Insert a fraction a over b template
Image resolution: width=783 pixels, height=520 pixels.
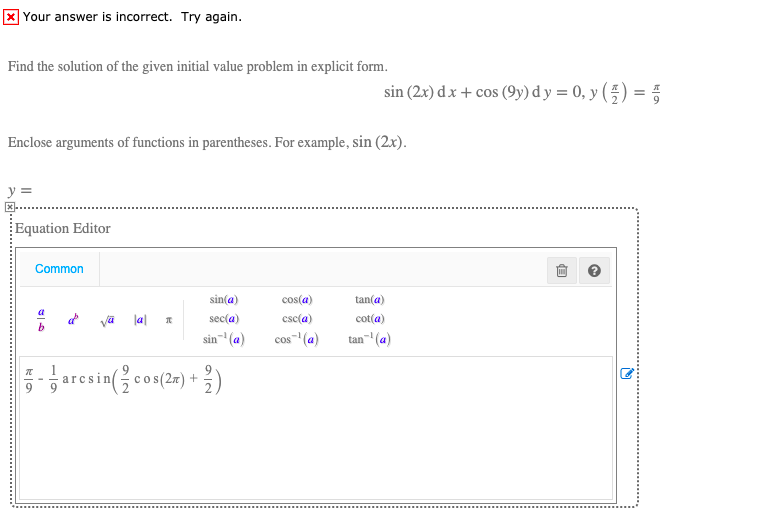point(41,319)
